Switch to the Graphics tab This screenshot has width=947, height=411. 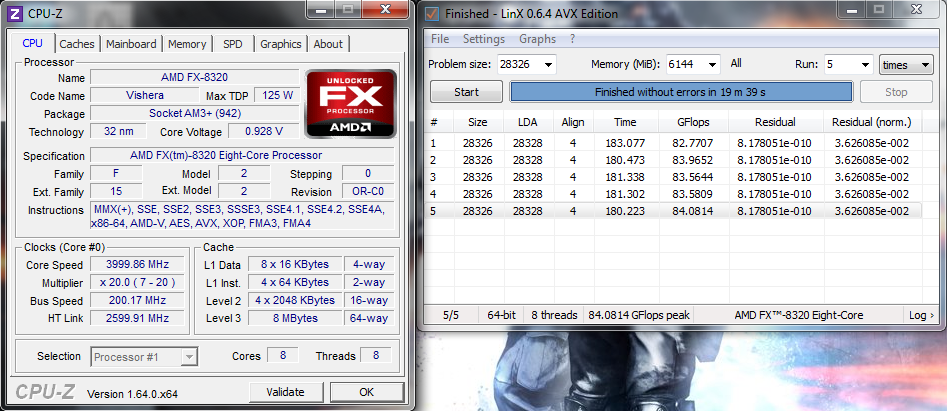(281, 44)
